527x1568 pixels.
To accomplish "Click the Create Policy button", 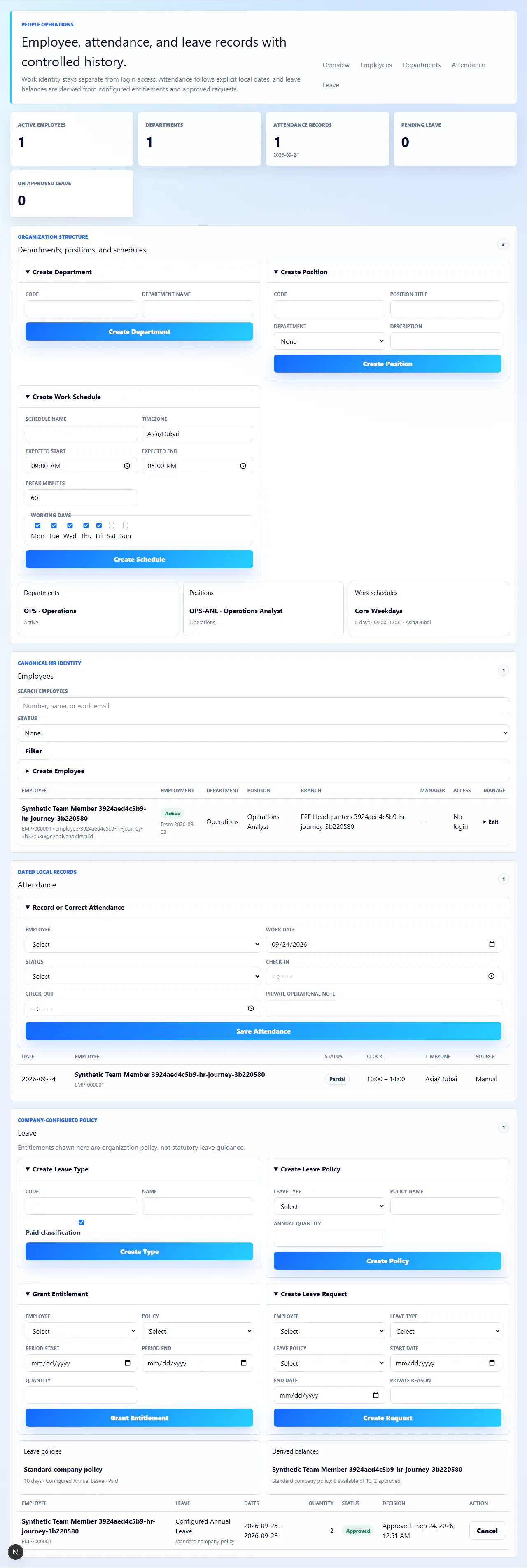I will 388,1261.
